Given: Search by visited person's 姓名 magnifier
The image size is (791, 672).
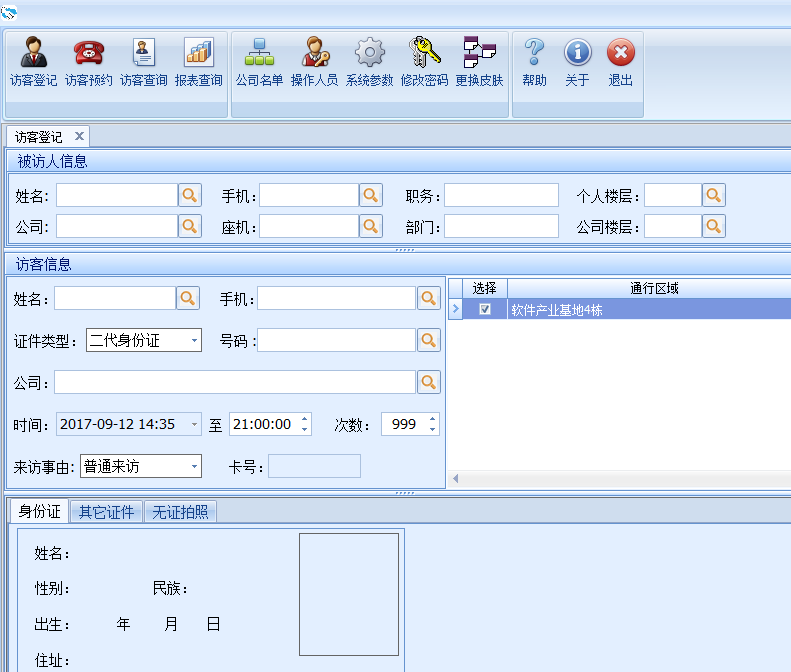Looking at the screenshot, I should click(x=190, y=195).
